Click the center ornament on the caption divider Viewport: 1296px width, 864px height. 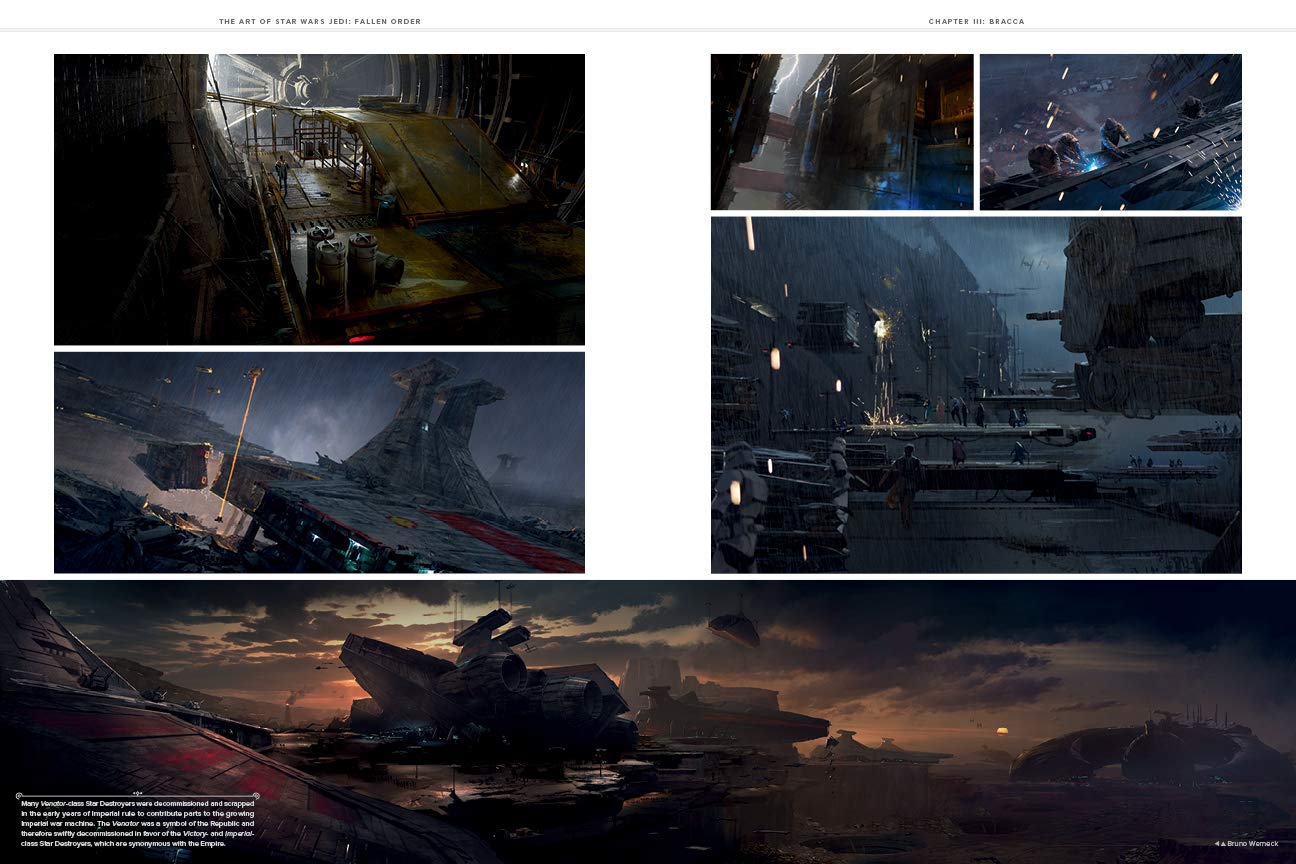click(x=137, y=796)
